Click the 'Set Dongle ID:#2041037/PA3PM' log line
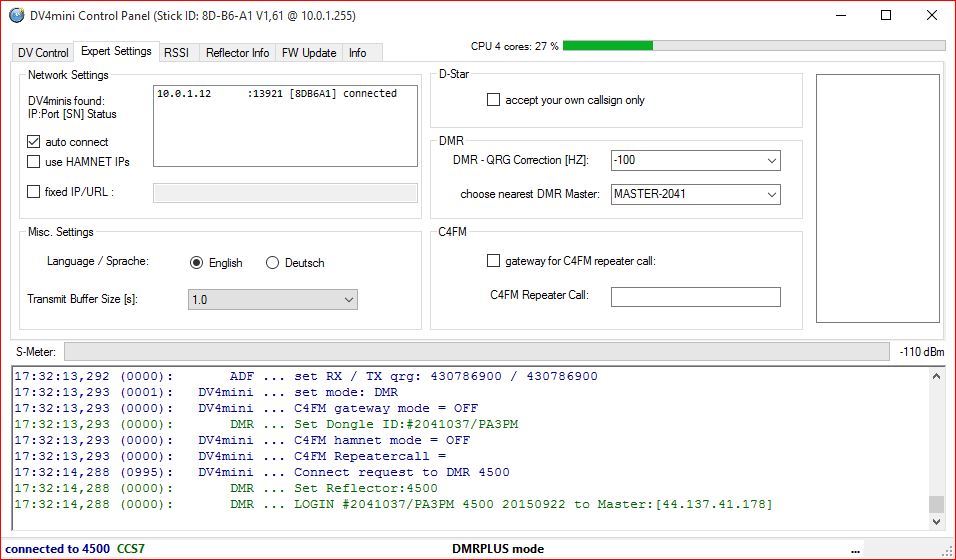The image size is (956, 560). [x=266, y=424]
